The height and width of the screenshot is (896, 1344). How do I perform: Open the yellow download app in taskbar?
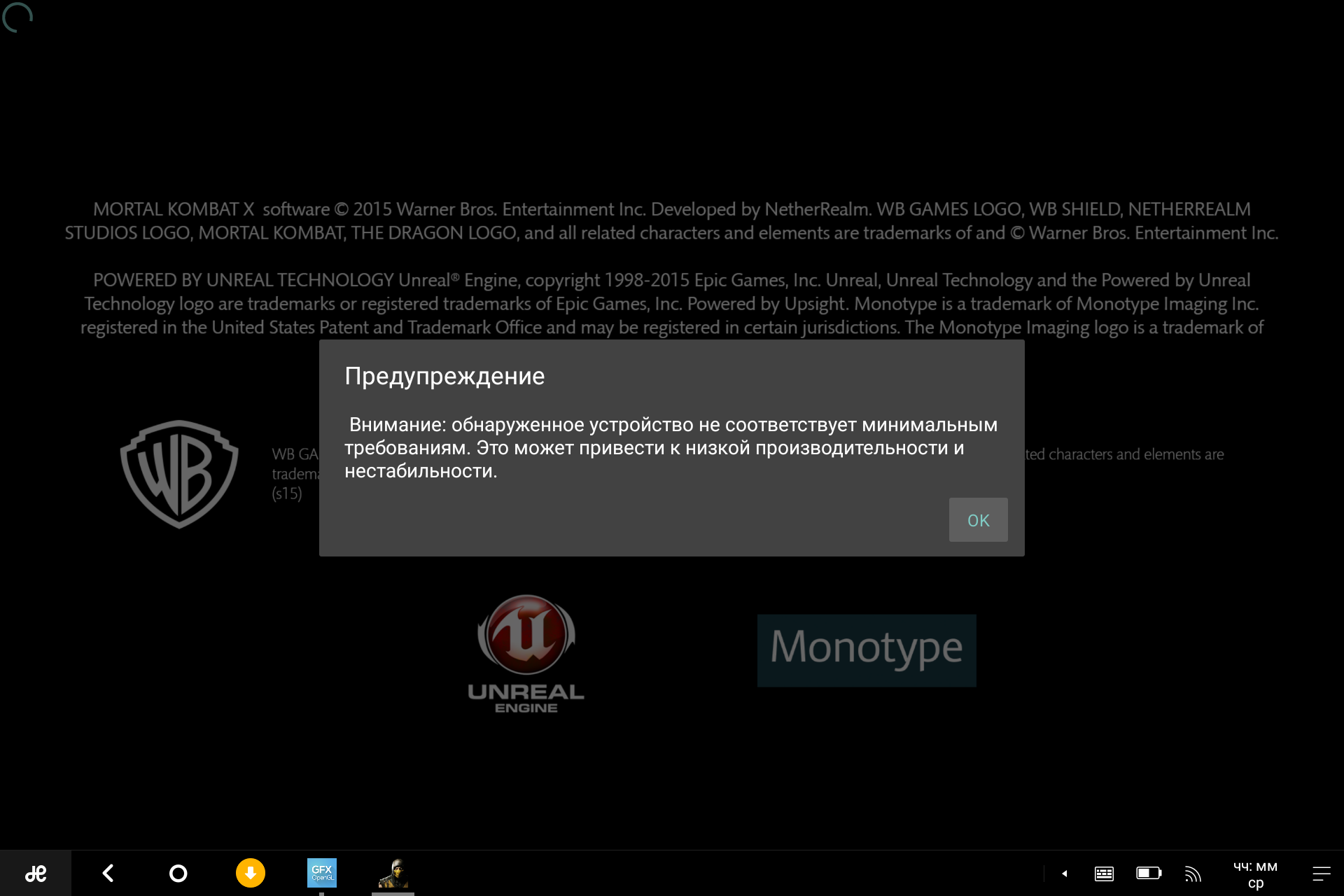(251, 873)
